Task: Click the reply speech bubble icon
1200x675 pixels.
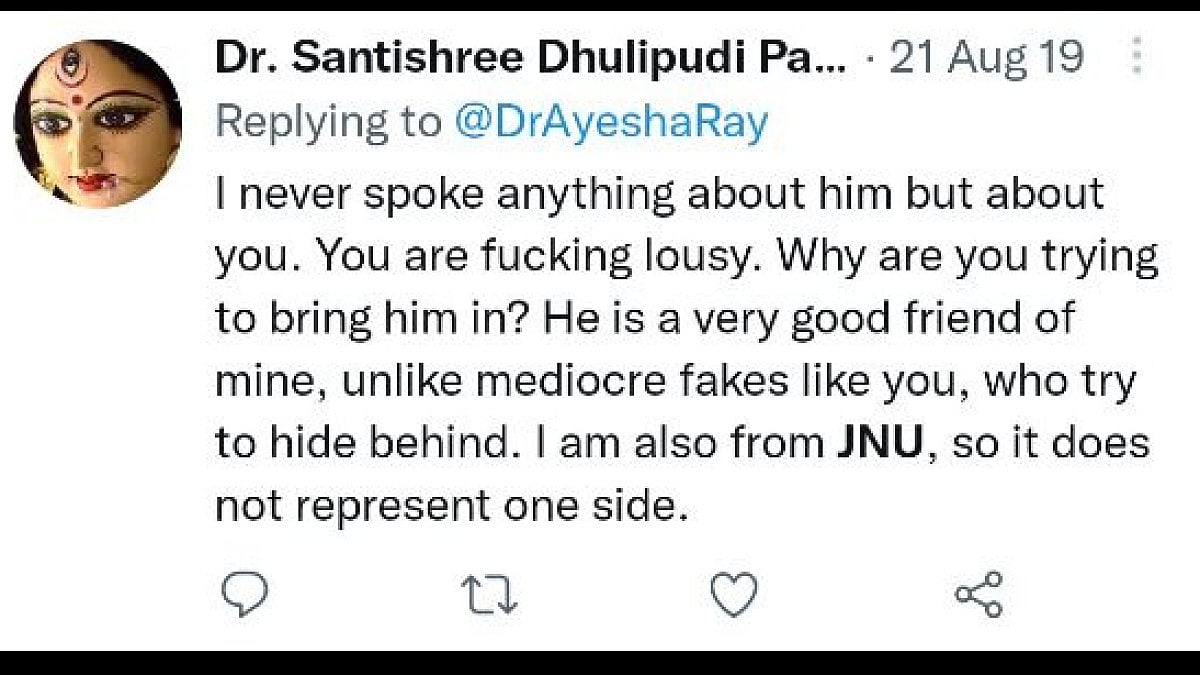Action: tap(243, 596)
